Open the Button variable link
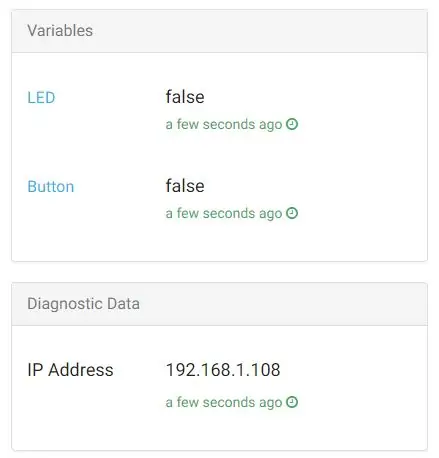Viewport: 439px width, 458px height. [51, 187]
